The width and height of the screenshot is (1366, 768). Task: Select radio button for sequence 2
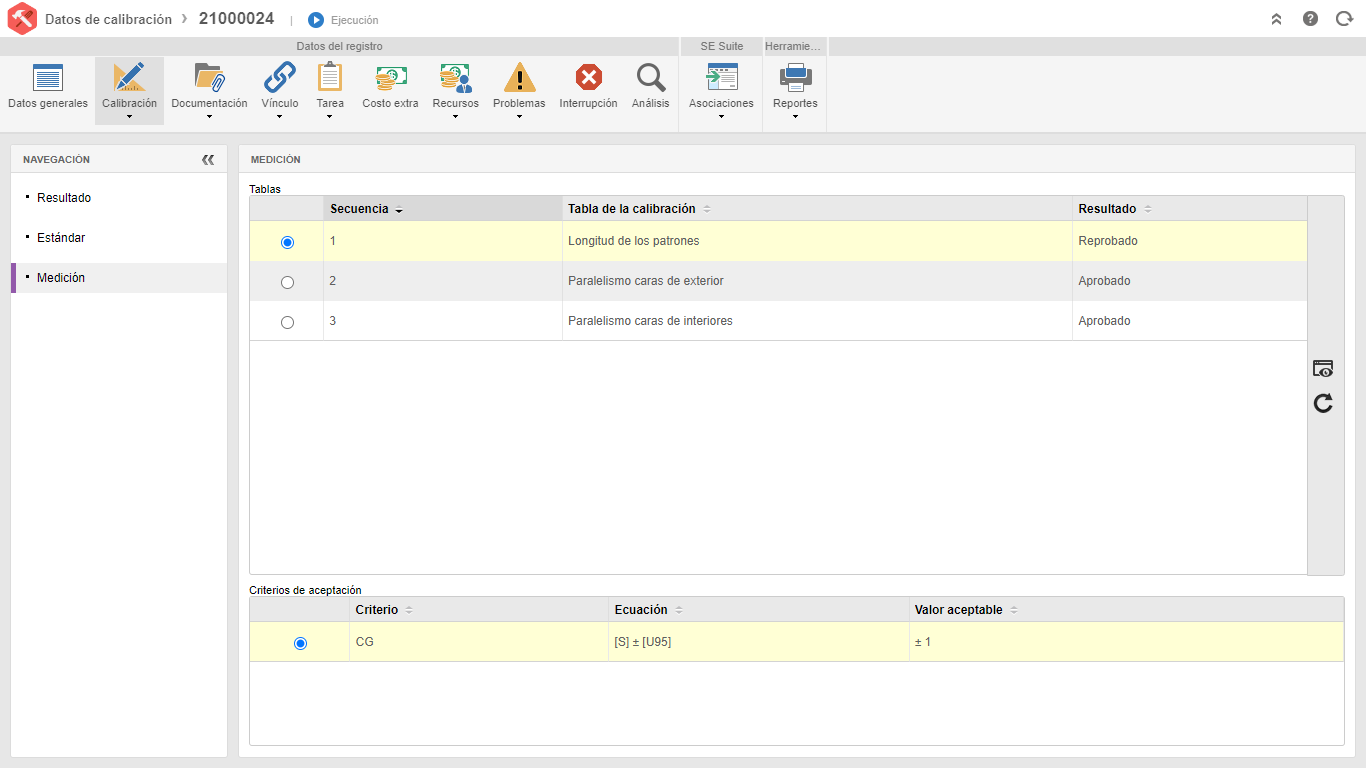[x=288, y=283]
